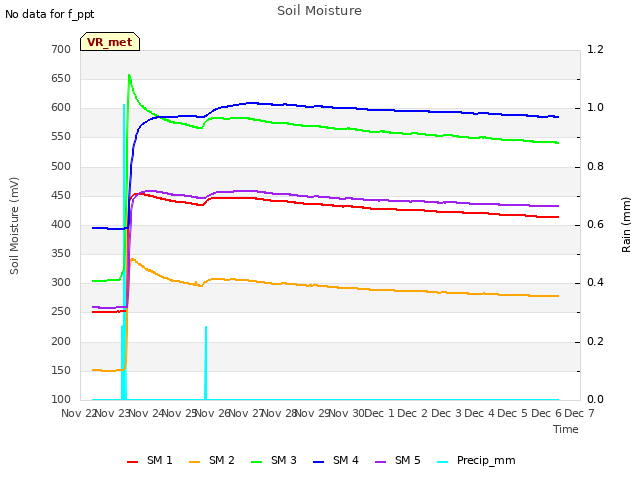
Task: Click the Nov 22 date label
Action: 78,413
